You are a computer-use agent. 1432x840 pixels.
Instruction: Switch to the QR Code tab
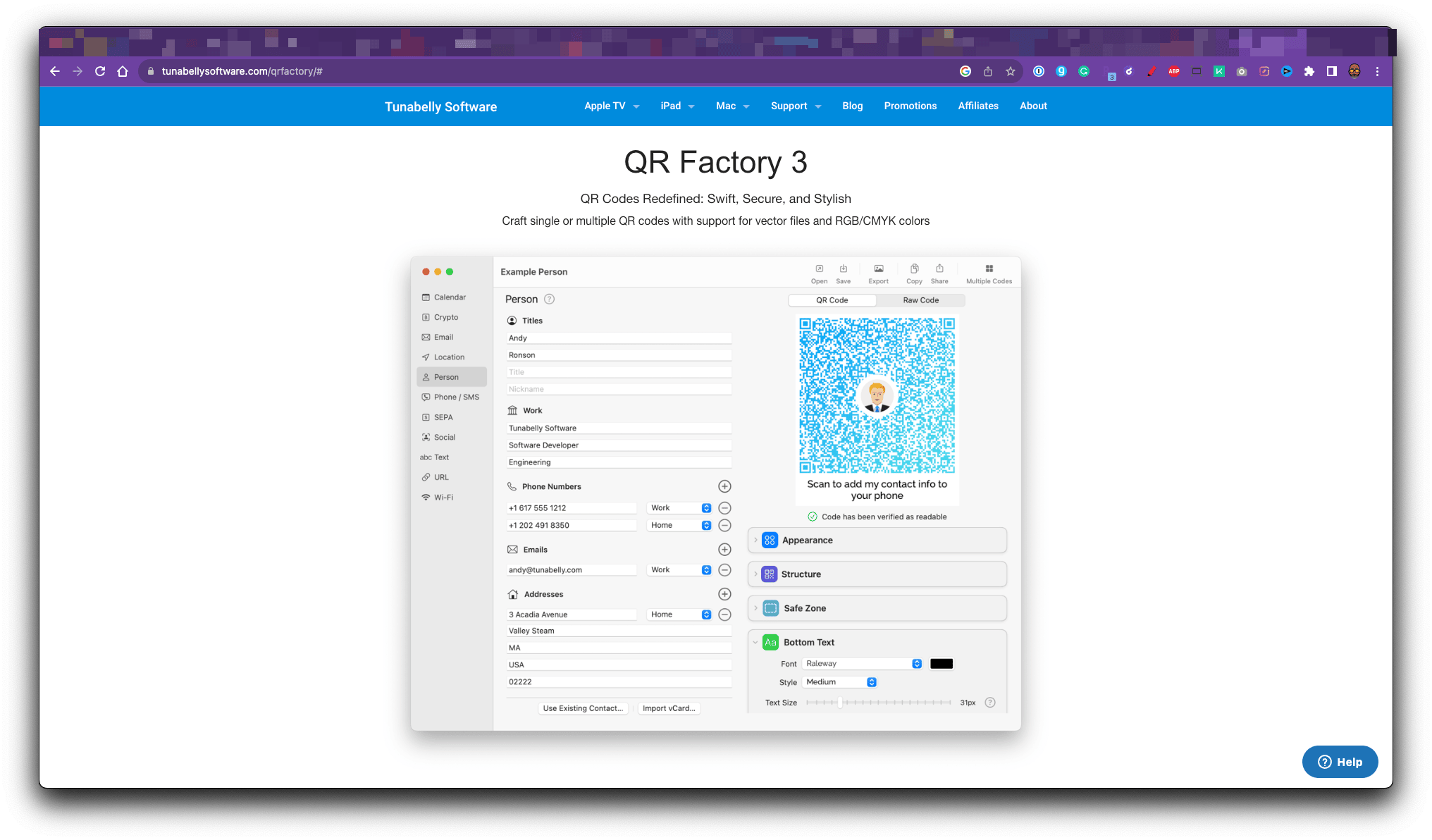(832, 300)
